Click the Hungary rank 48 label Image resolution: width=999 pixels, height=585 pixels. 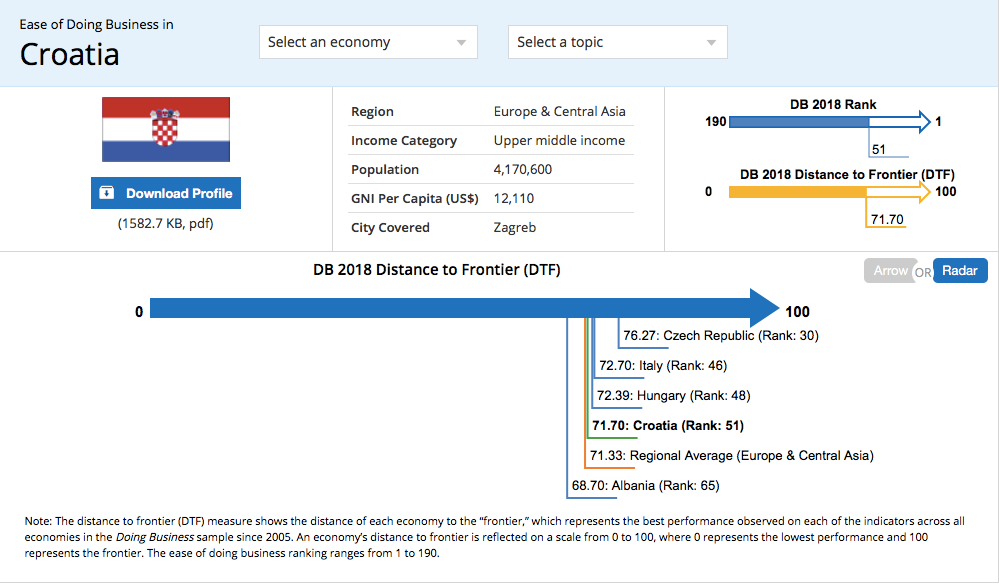tap(673, 395)
